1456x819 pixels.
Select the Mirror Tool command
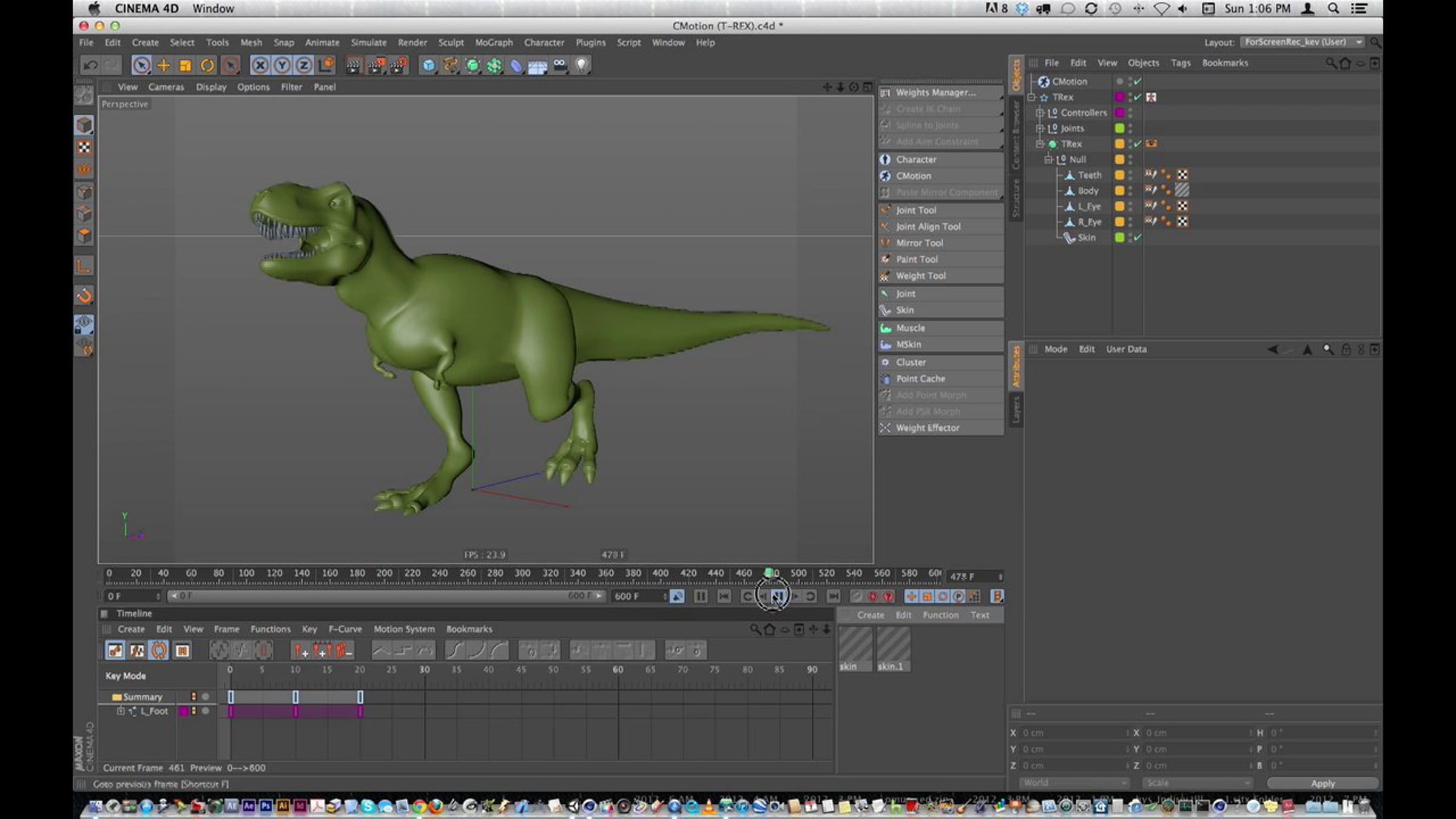940,243
